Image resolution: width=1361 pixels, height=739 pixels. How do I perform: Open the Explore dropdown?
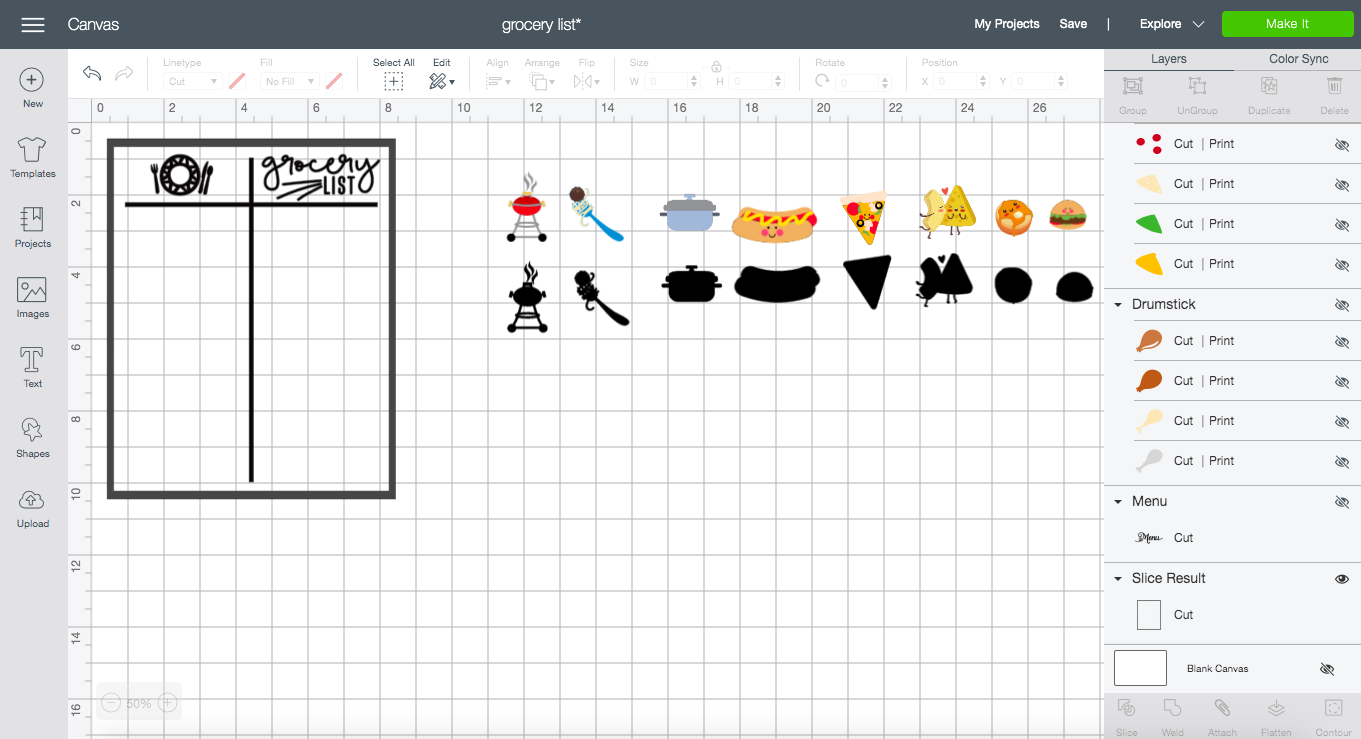click(x=1171, y=24)
